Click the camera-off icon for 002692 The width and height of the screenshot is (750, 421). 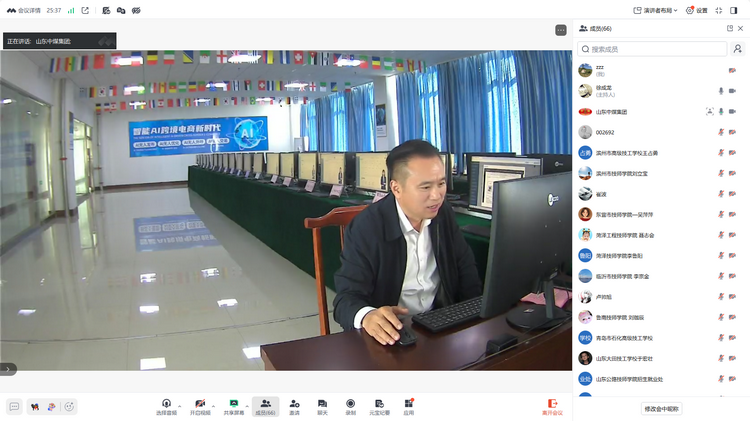pos(732,132)
